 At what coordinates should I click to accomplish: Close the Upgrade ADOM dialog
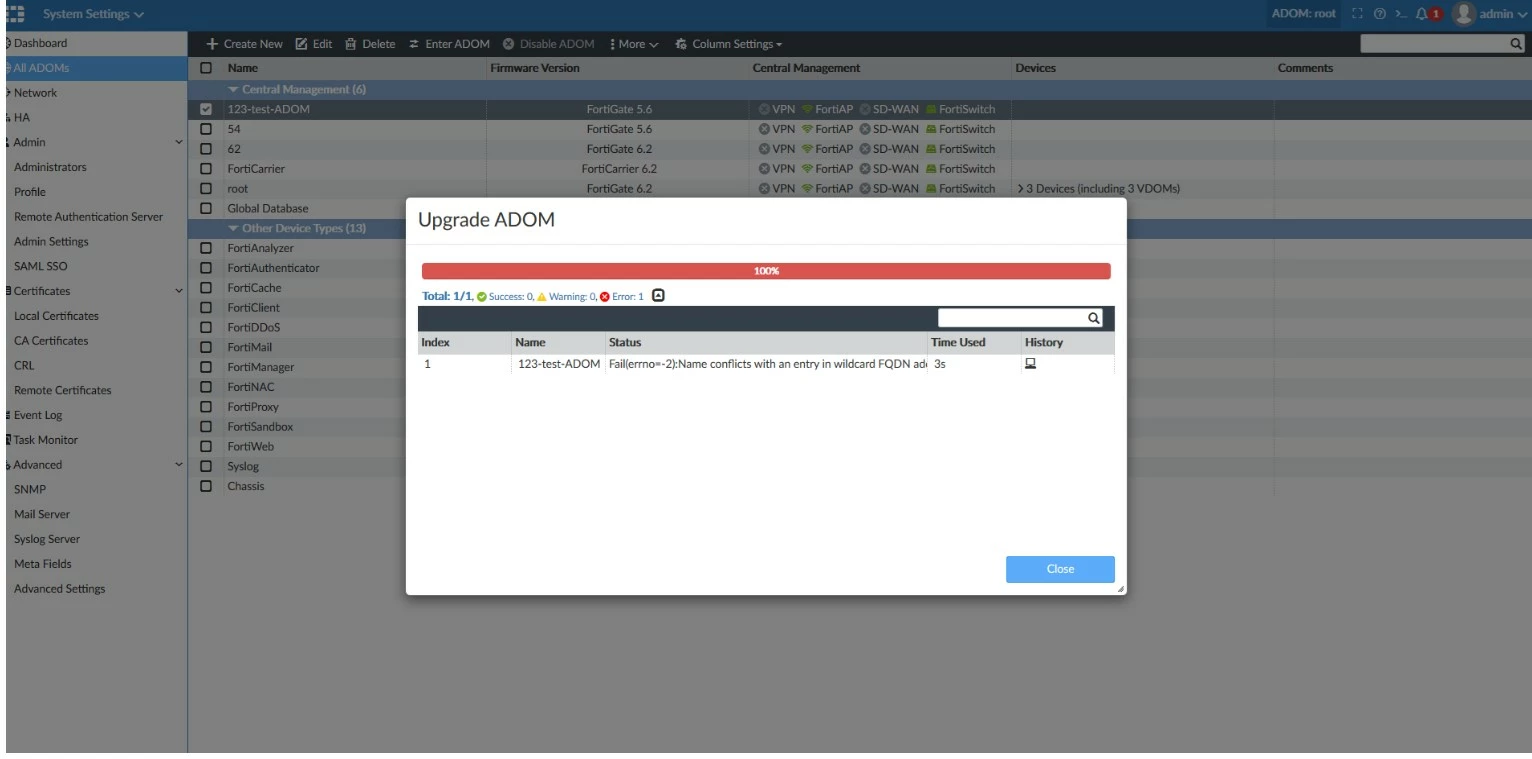(1060, 569)
